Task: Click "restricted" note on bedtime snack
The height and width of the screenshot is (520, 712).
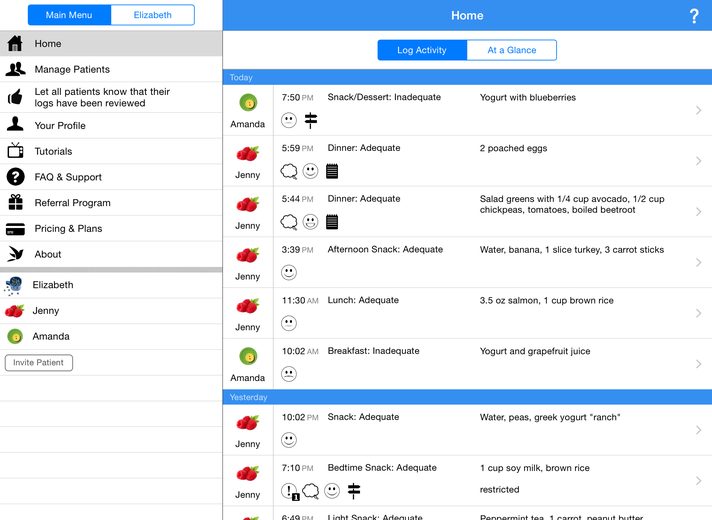Action: tap(499, 490)
